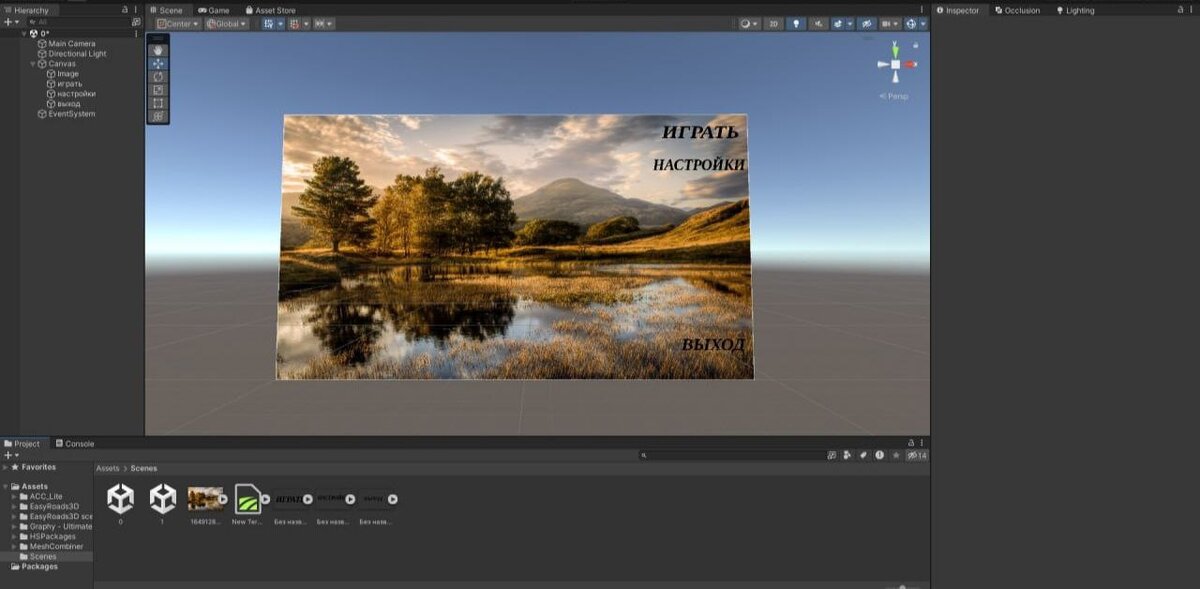
Task: Open scene camera settings
Action: click(886, 24)
